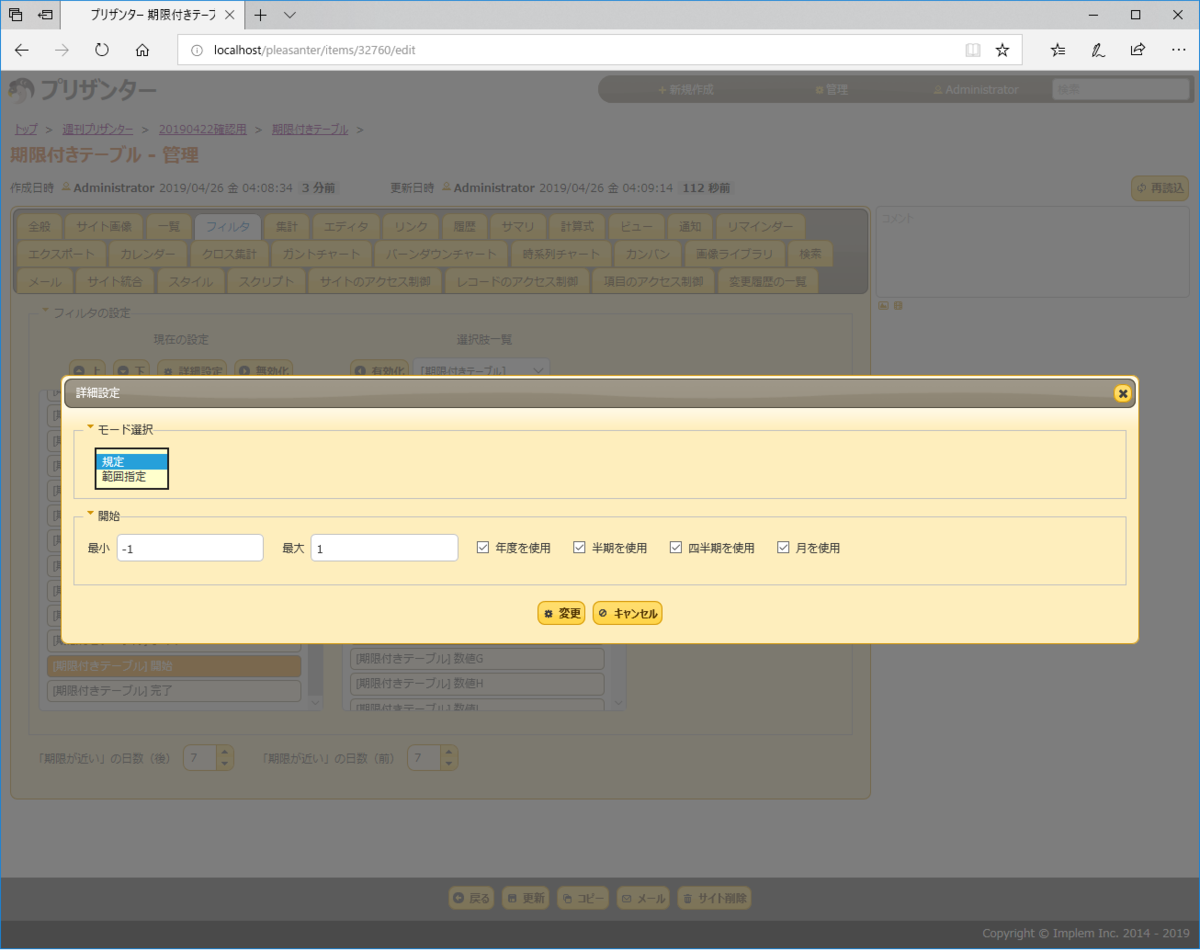
Task: Click the 戻る footer button
Action: pos(471,898)
